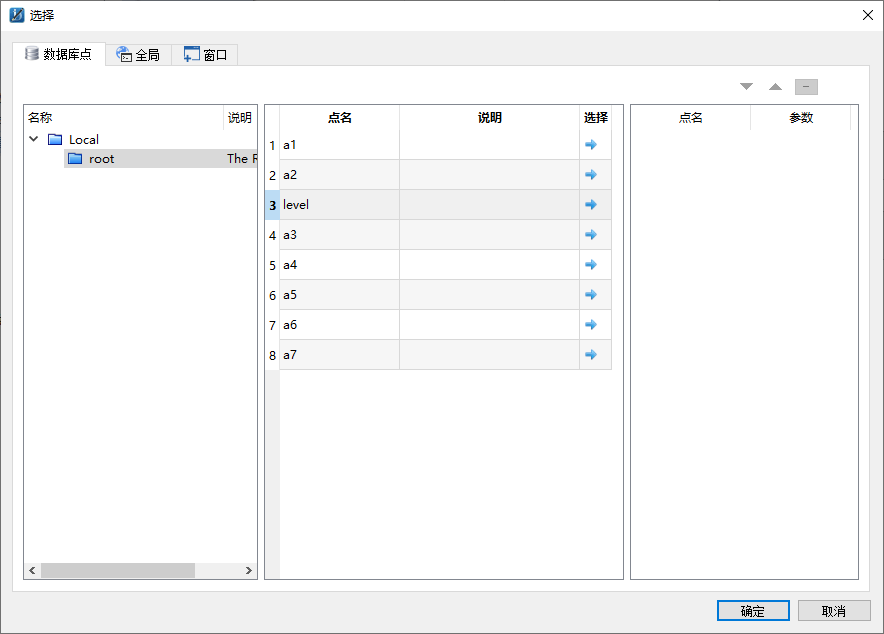
Task: Click the select arrow for point a2
Action: click(591, 175)
